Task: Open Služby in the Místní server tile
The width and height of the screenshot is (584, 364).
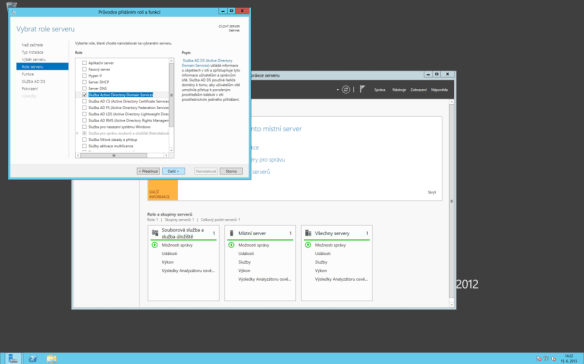Action: (244, 262)
